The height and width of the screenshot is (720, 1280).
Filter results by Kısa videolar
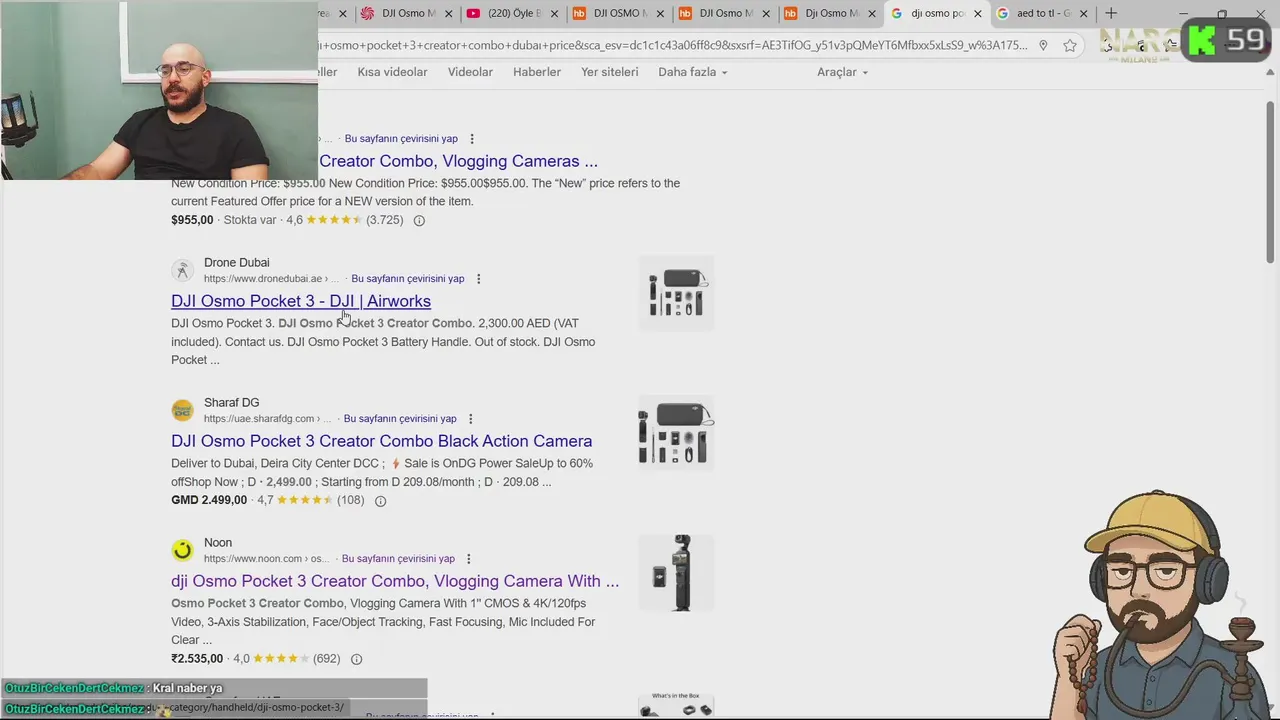coord(392,72)
